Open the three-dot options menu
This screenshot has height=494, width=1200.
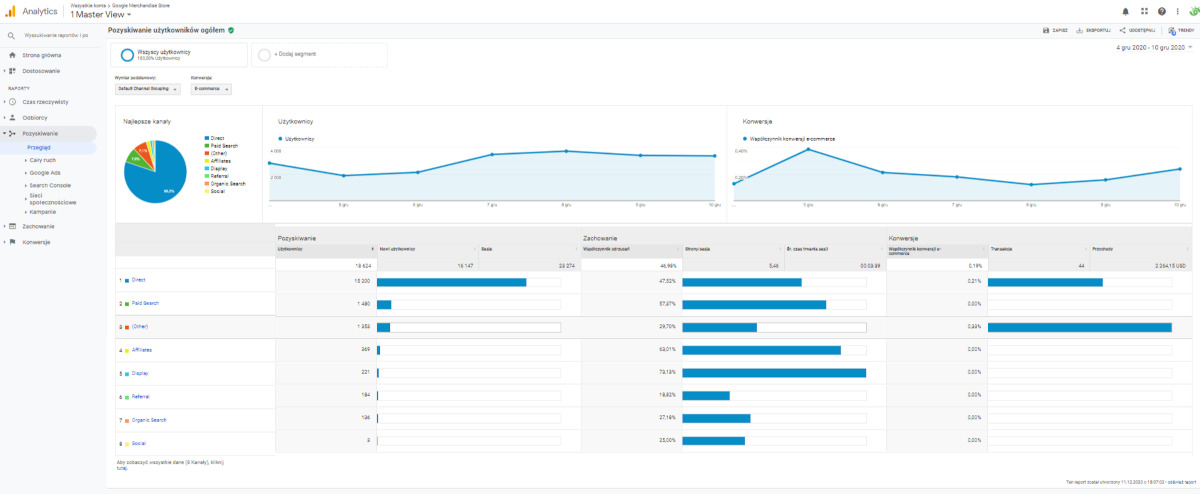point(1176,11)
